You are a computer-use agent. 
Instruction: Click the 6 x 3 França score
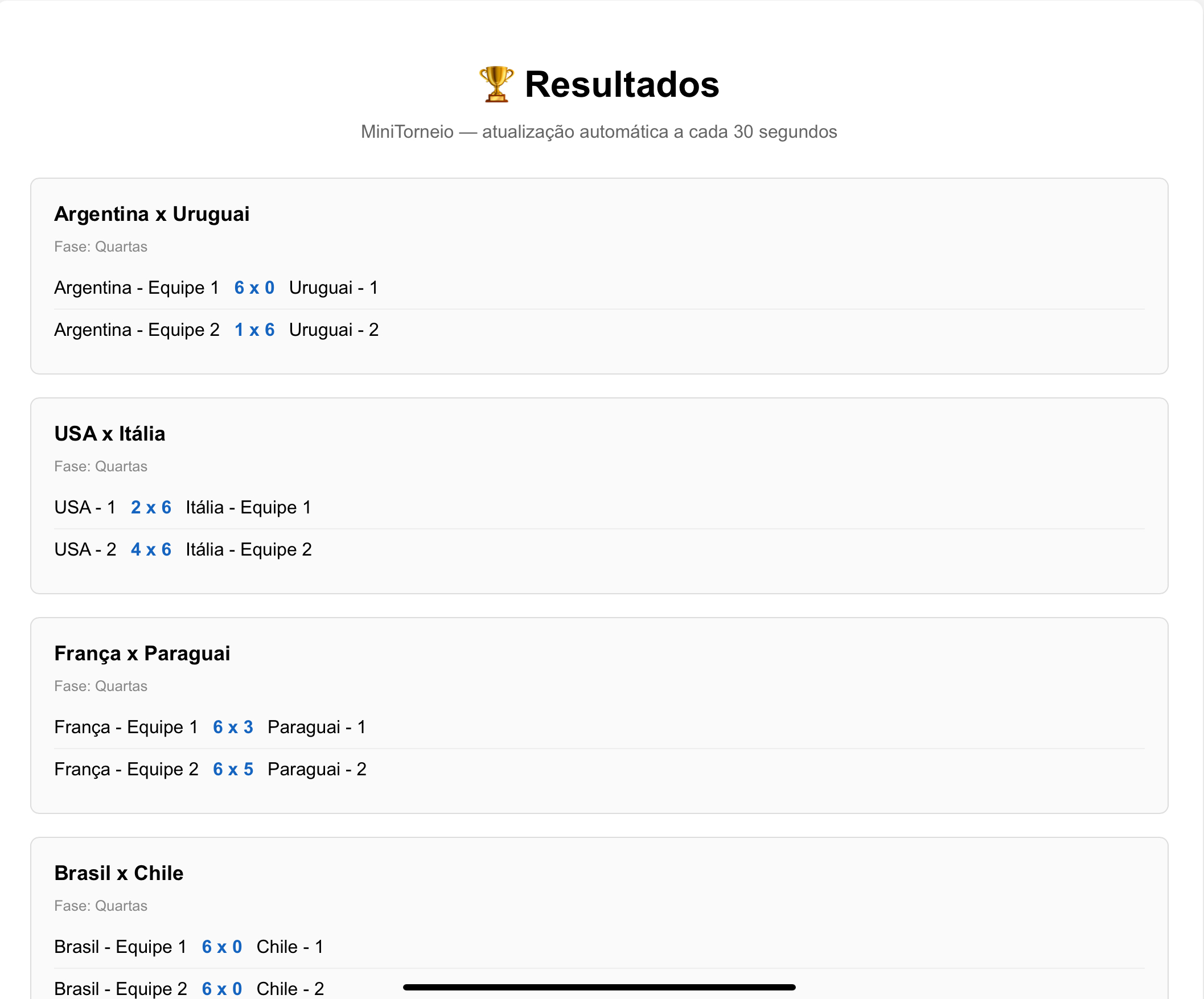click(233, 727)
